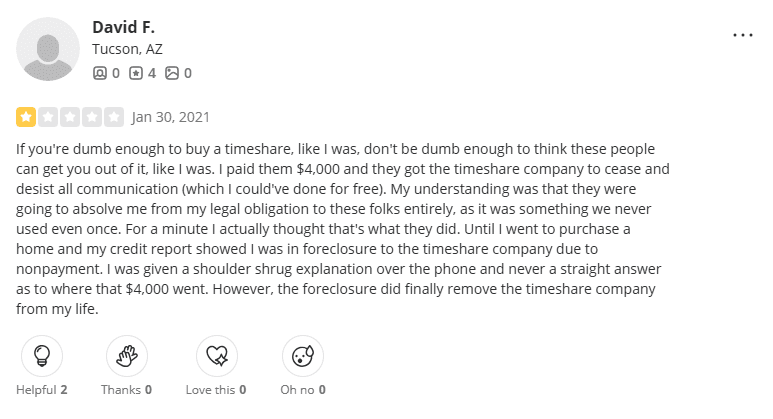Image resolution: width=773 pixels, height=419 pixels.
Task: Click the Helpful lightbulb reaction icon
Action: (42, 354)
